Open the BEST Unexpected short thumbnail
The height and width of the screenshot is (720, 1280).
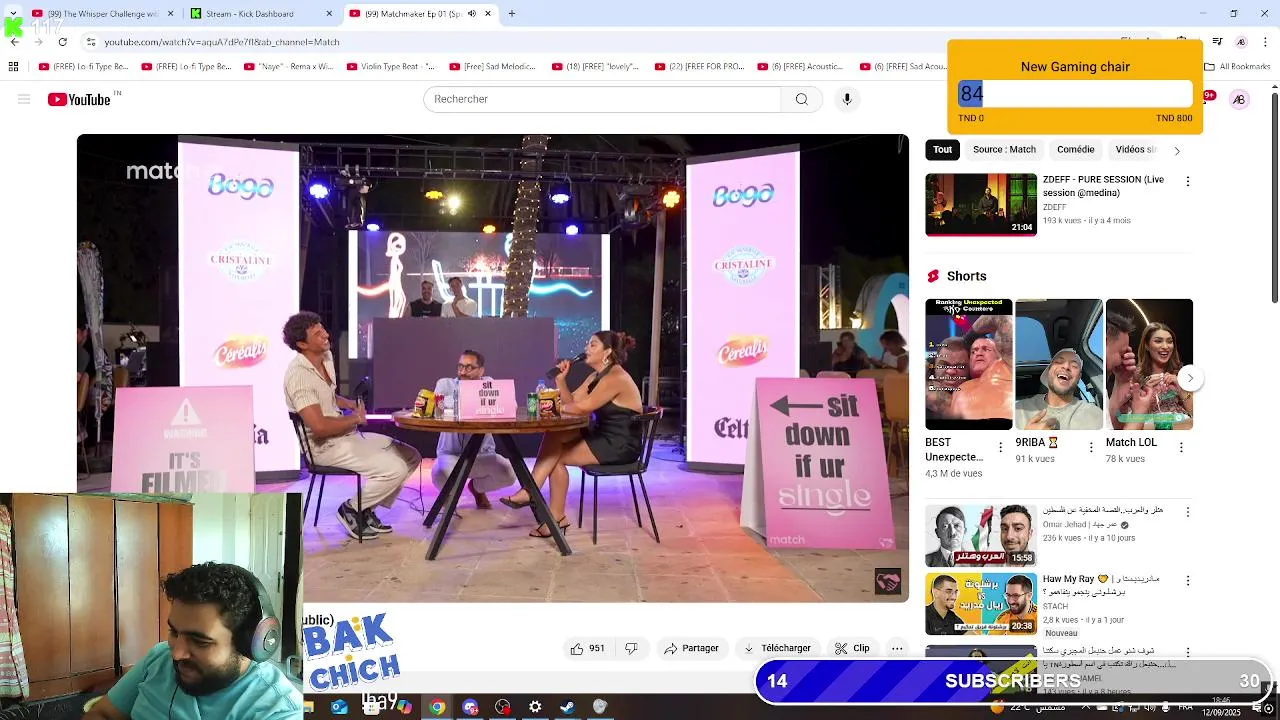(x=968, y=364)
